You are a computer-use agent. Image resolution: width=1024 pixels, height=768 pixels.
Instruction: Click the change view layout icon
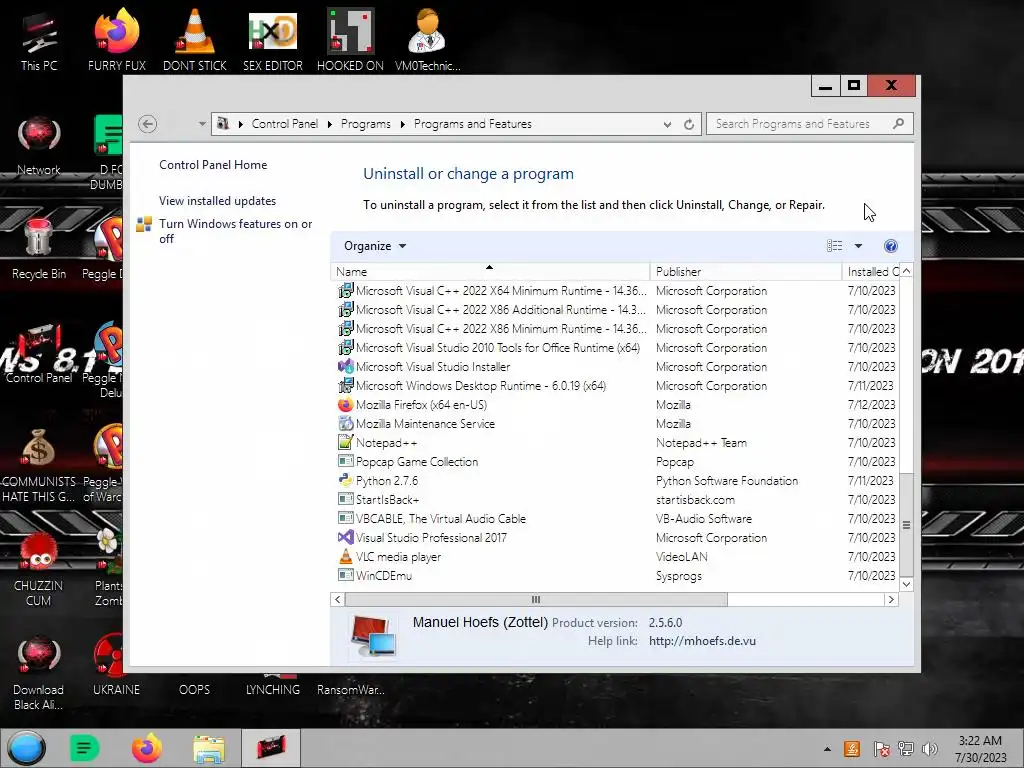tap(834, 246)
